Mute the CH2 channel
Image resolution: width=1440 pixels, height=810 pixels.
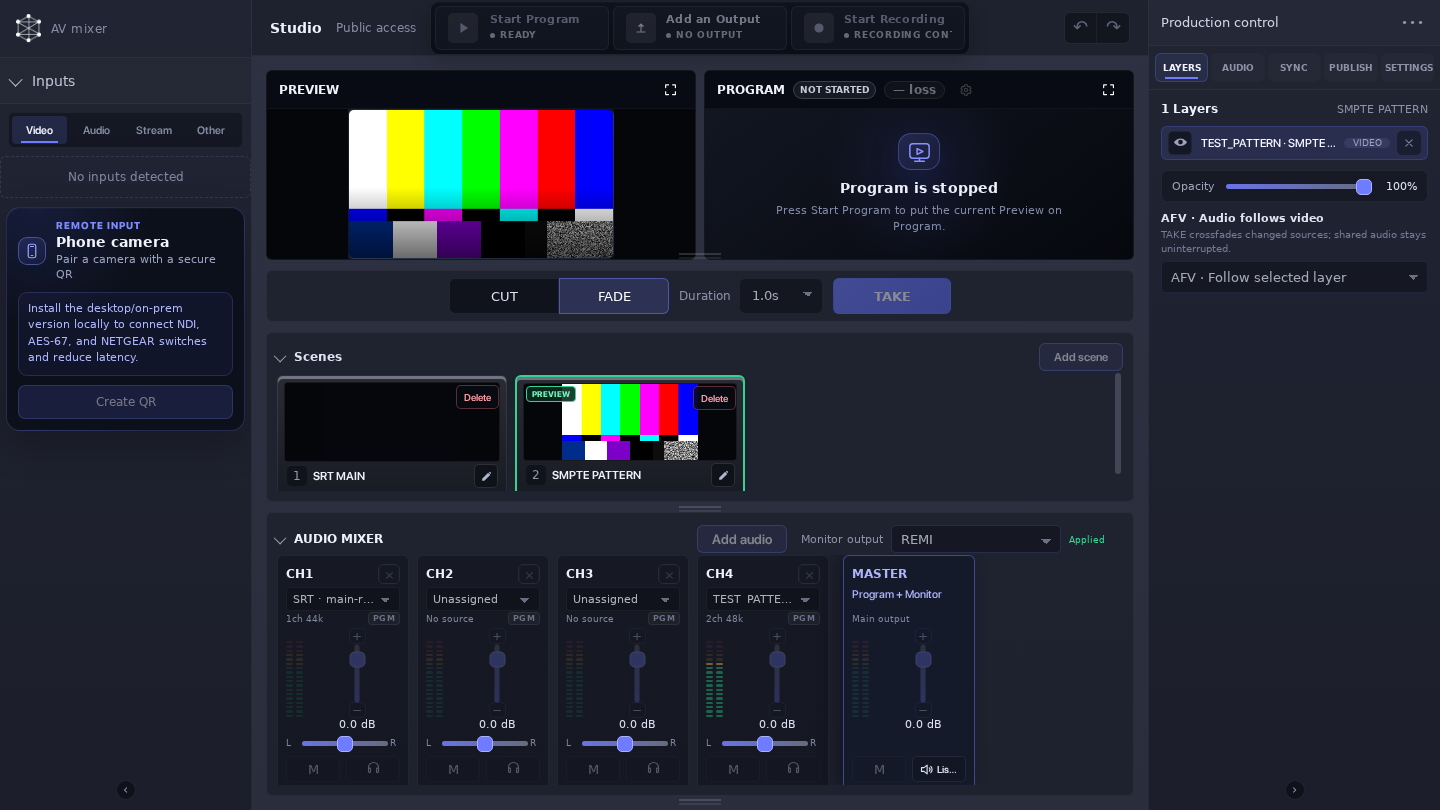coord(453,769)
